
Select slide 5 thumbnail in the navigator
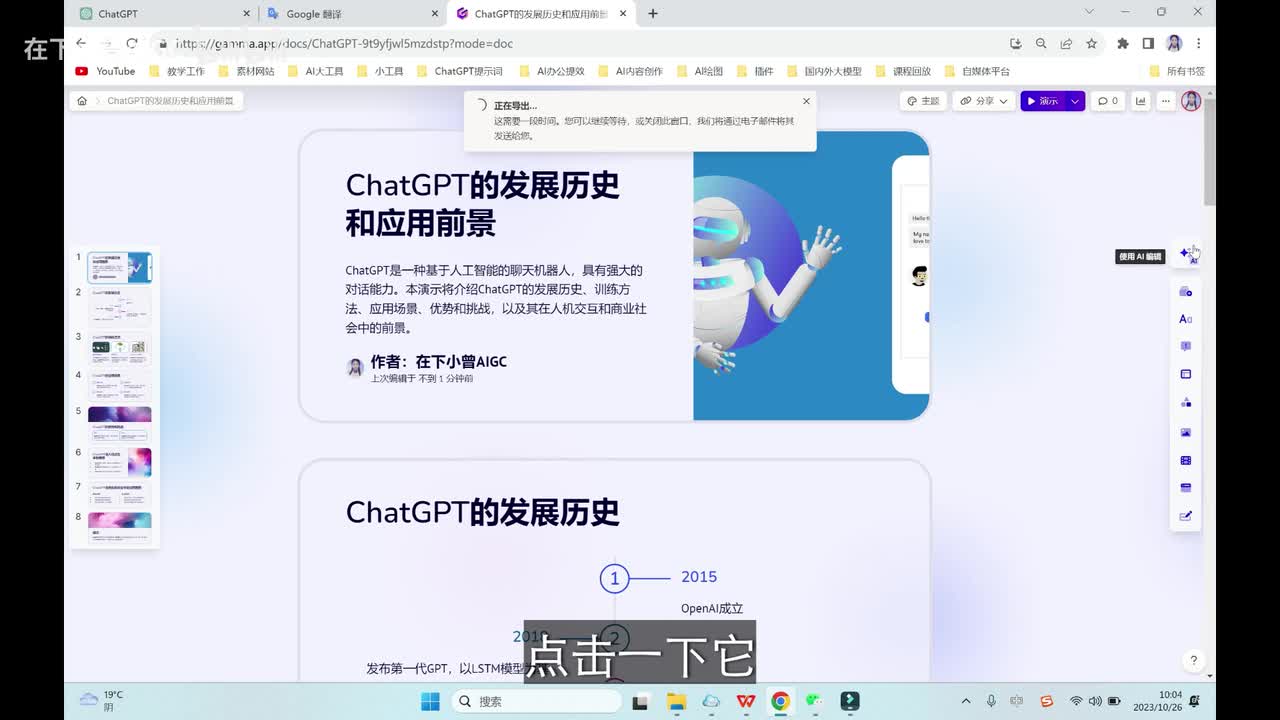(x=120, y=425)
